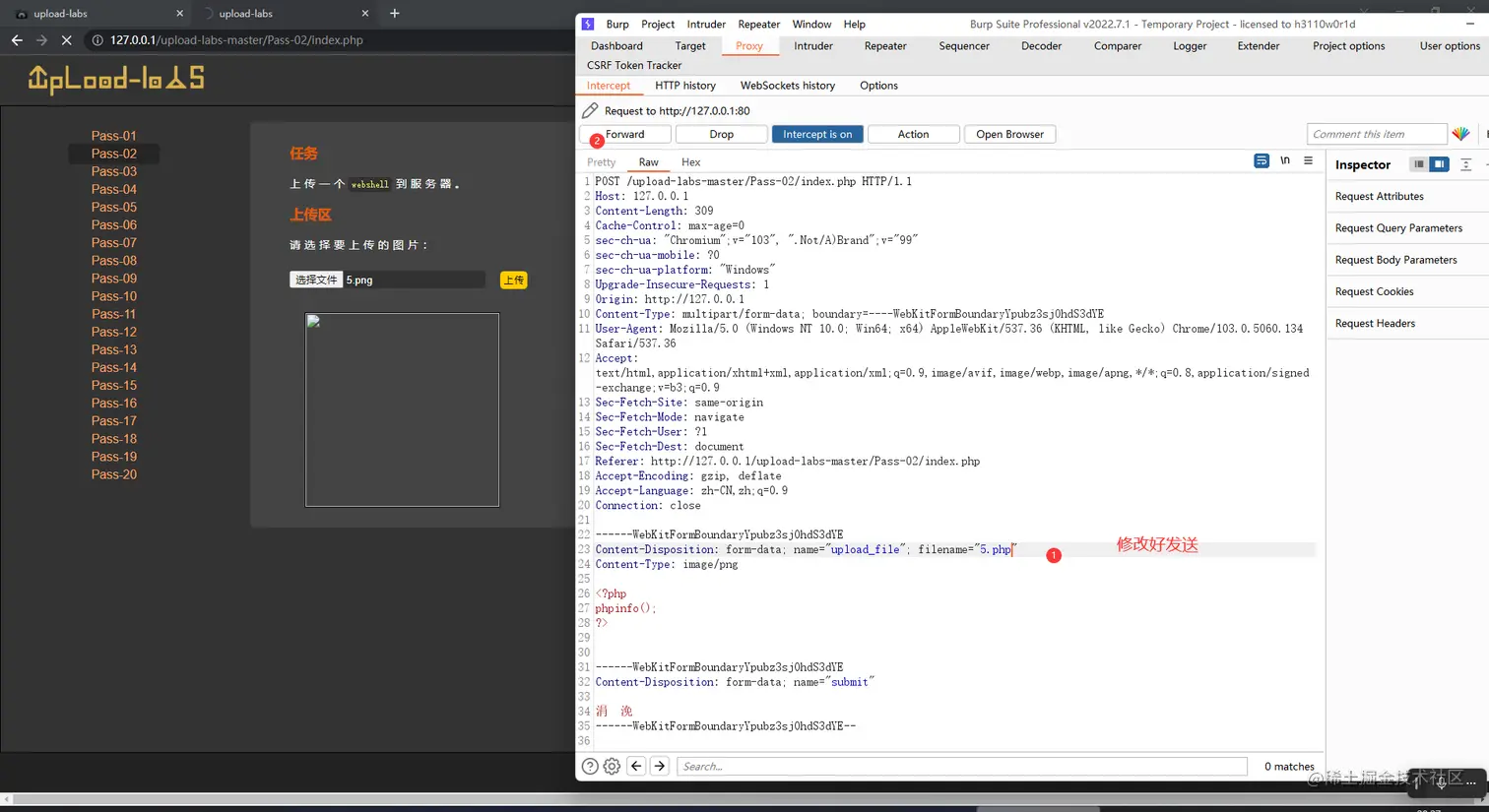1489x812 pixels.
Task: Open Pass-01 in the sidebar
Action: [x=114, y=136]
